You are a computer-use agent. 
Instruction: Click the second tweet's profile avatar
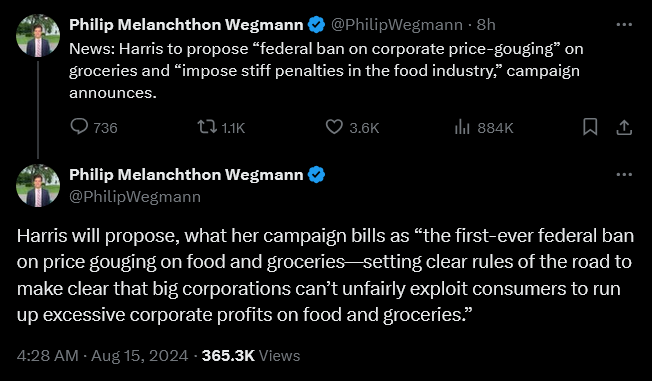[x=38, y=186]
